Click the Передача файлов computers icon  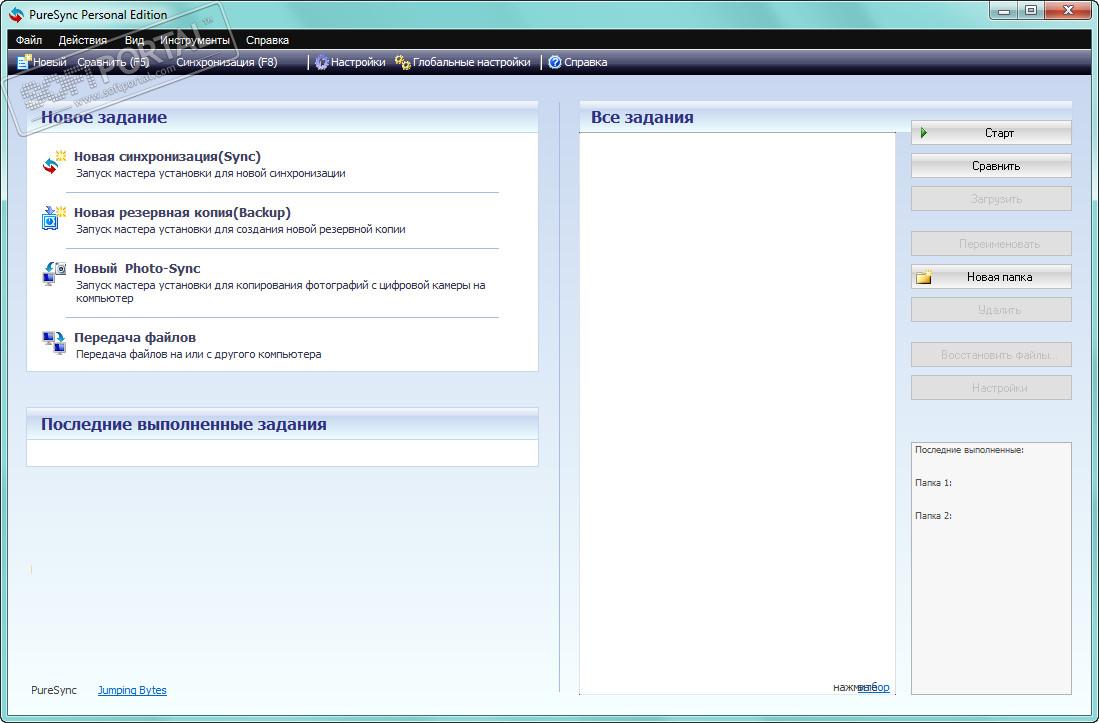[53, 343]
